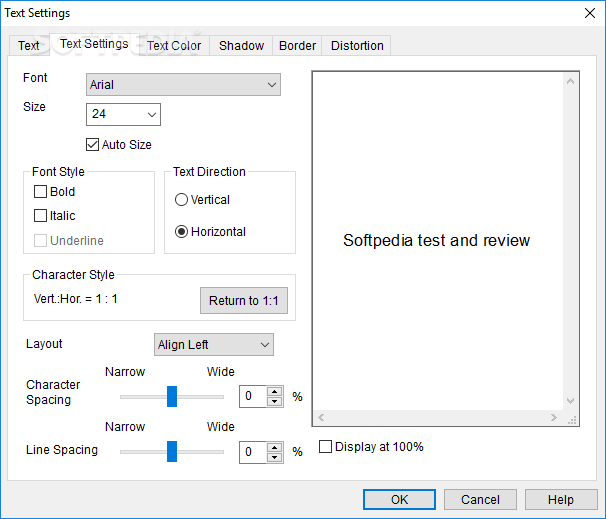Enable the Italic checkbox
Screen dimensions: 606x519
tap(41, 216)
